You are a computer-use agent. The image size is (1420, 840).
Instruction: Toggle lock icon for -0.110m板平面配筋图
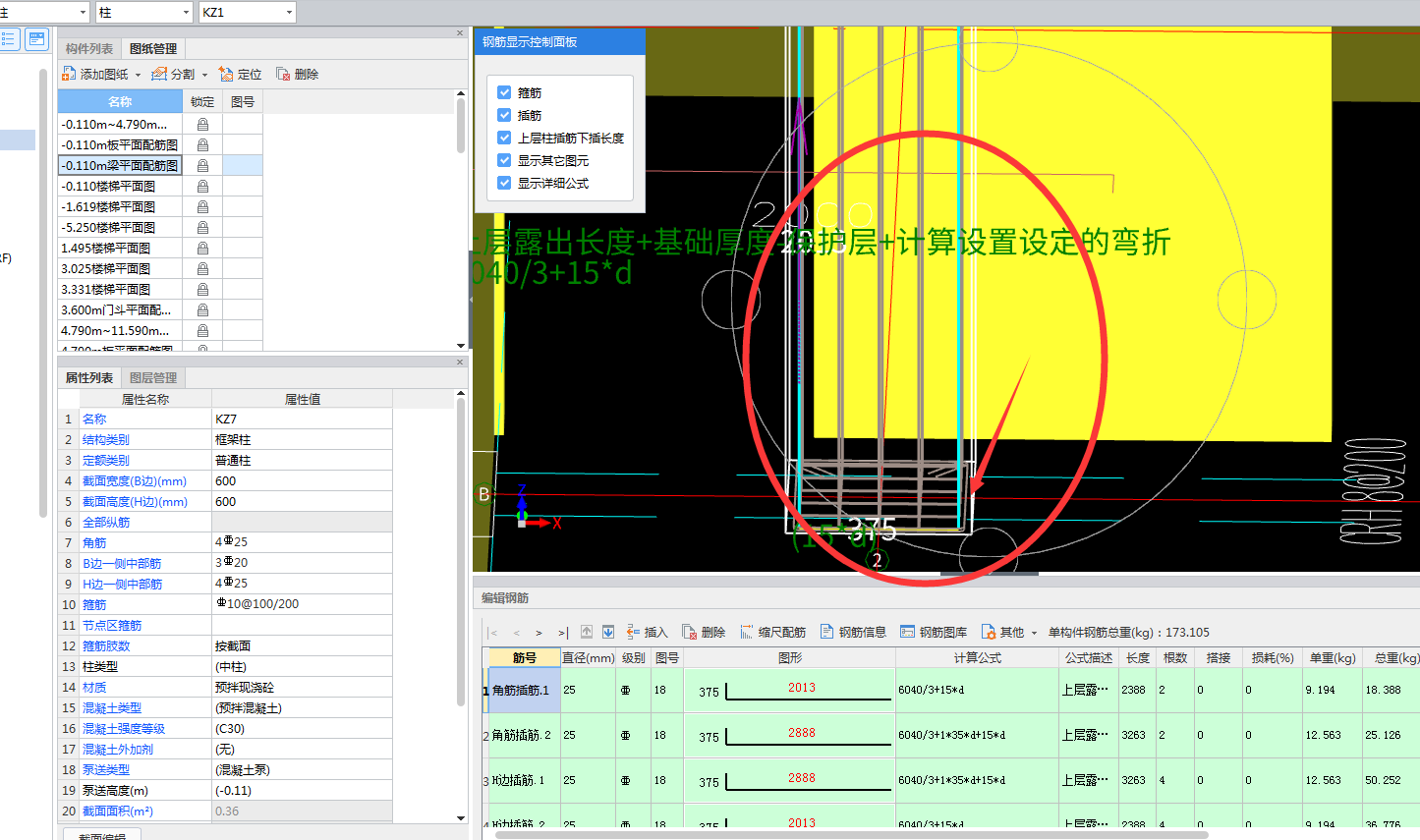(202, 145)
